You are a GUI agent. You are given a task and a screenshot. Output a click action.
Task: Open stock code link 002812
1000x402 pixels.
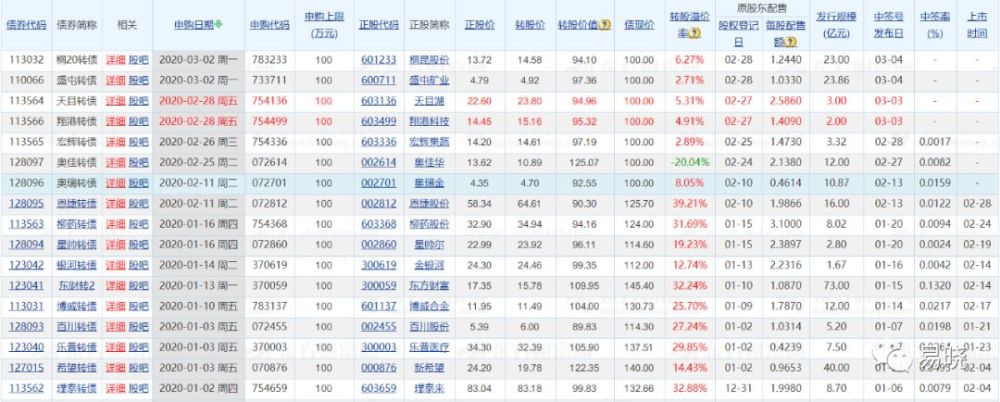(379, 204)
